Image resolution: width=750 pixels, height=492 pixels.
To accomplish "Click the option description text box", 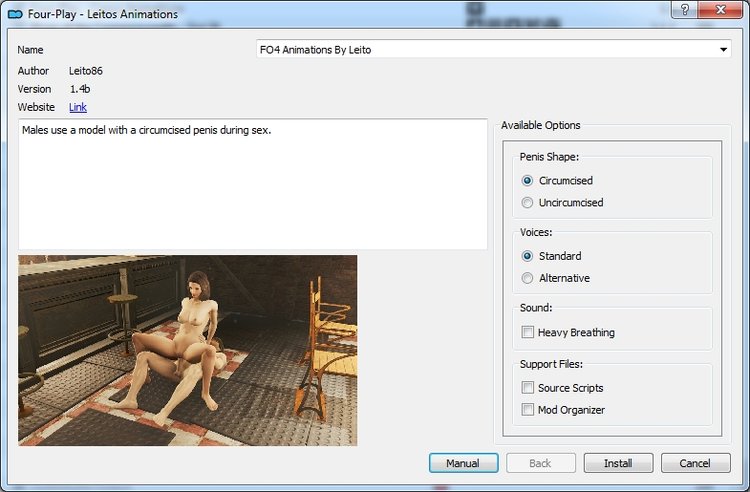I will click(x=253, y=184).
